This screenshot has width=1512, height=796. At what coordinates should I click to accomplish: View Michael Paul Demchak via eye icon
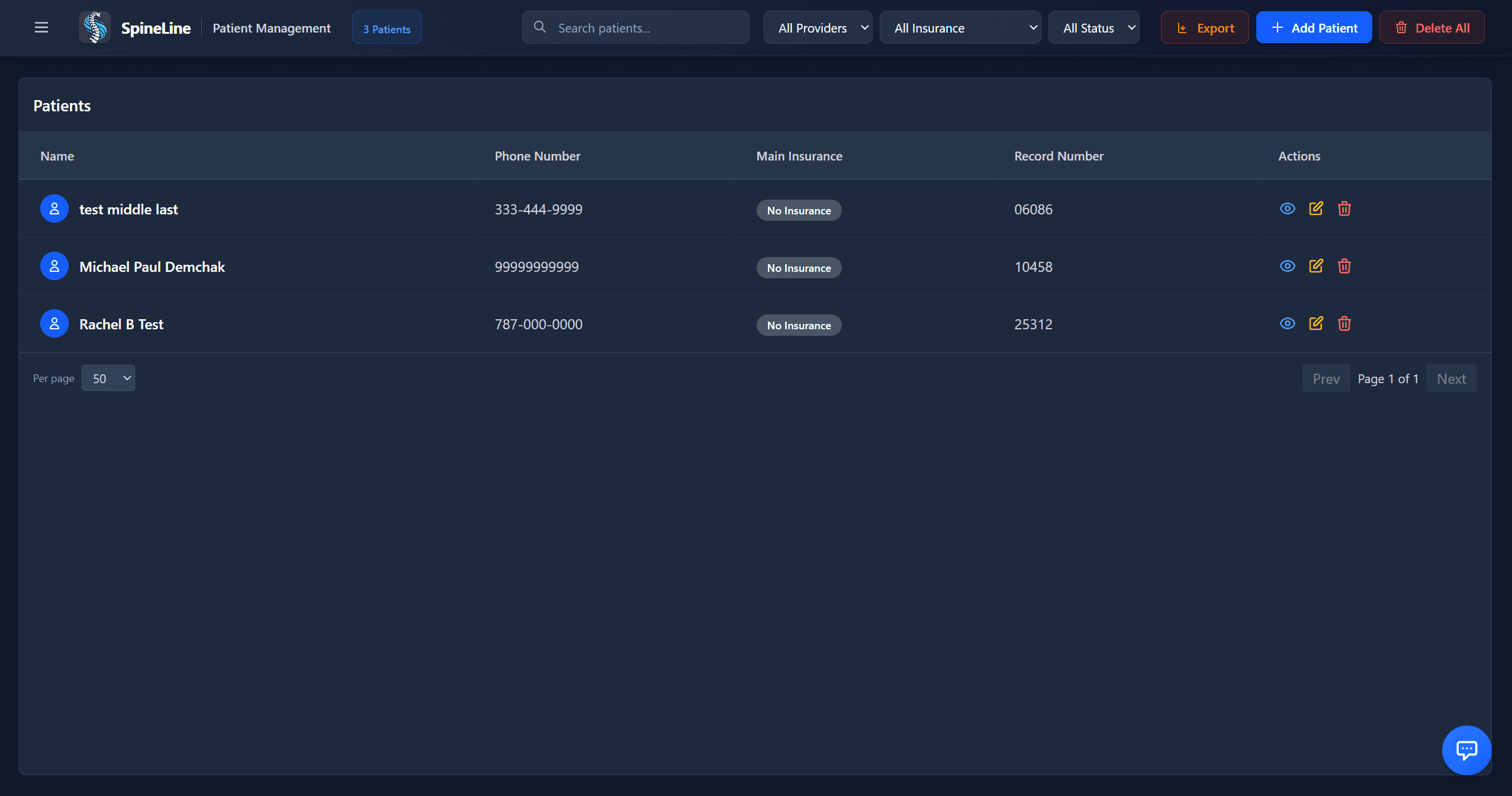tap(1287, 266)
